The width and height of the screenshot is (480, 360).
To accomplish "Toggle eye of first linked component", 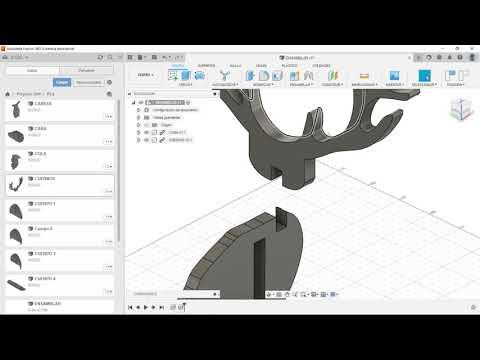I will pos(146,132).
